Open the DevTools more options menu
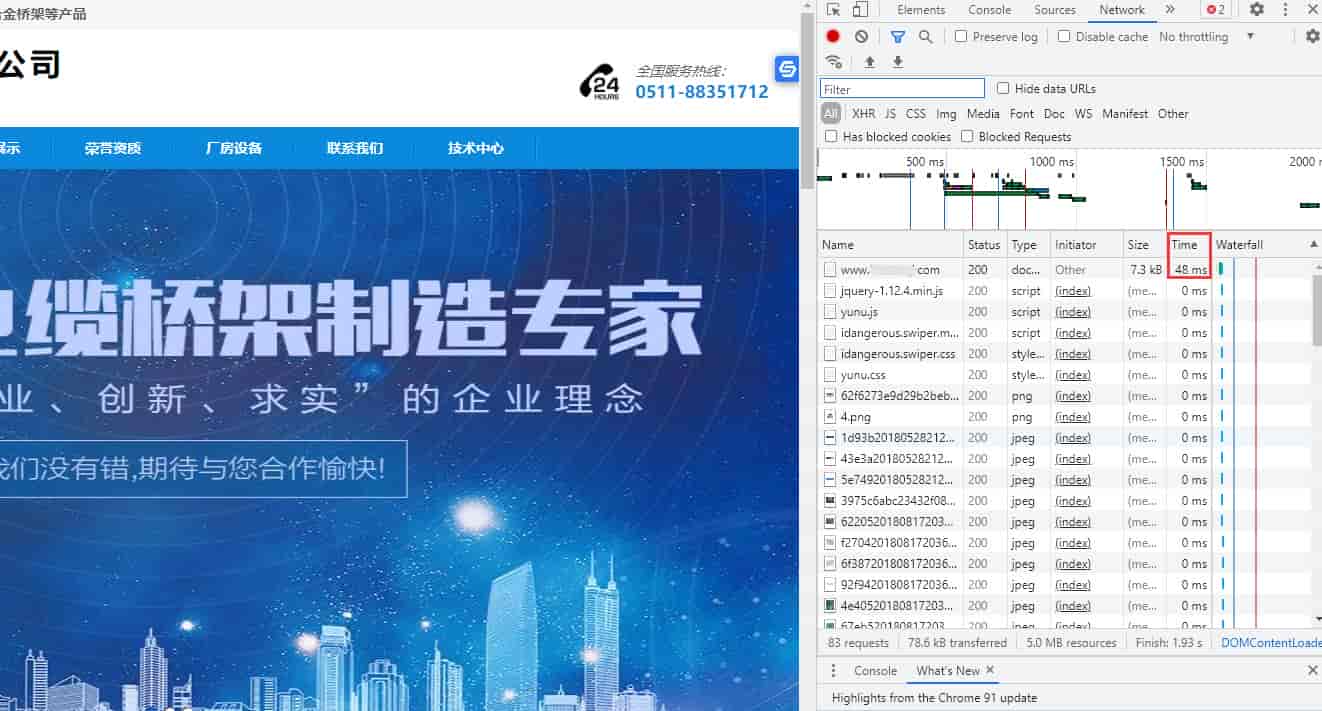 [1286, 10]
